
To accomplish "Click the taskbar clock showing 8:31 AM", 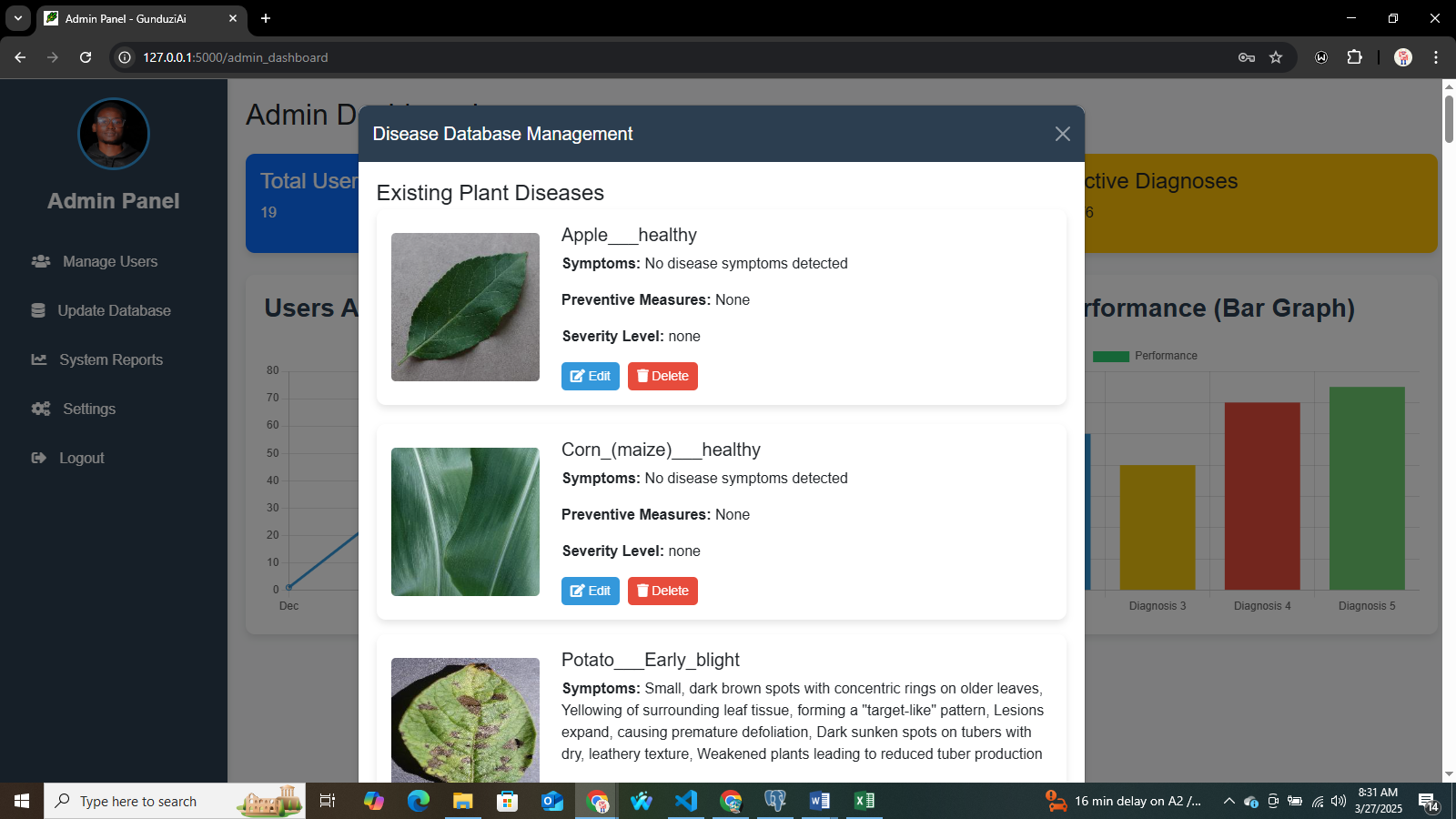I will tap(1378, 801).
